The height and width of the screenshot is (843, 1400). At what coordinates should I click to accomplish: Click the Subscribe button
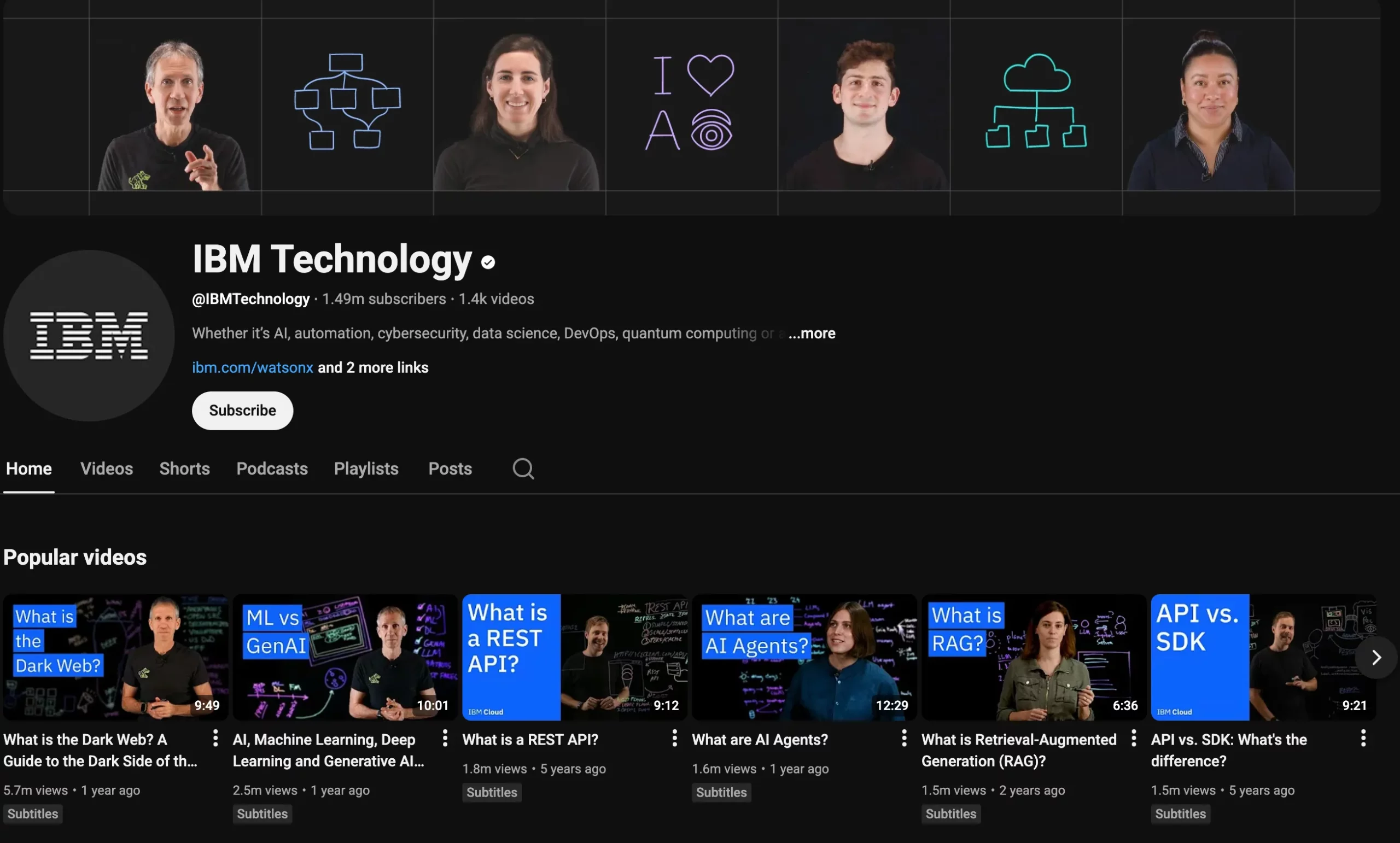point(242,410)
